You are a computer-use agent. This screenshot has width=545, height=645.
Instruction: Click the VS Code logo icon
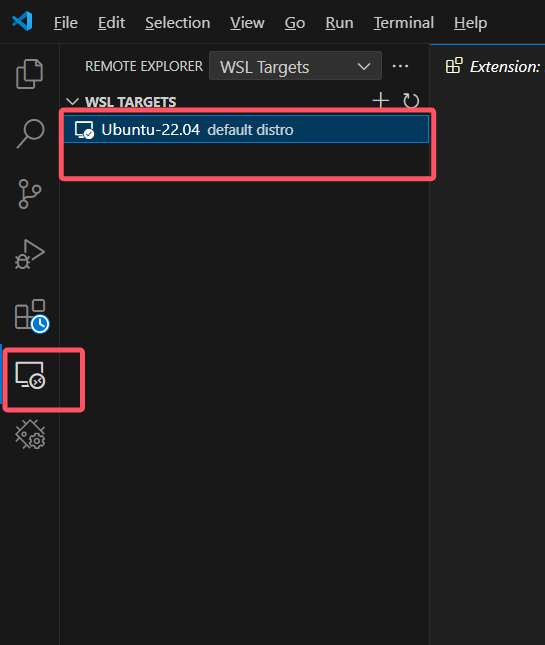click(x=22, y=21)
